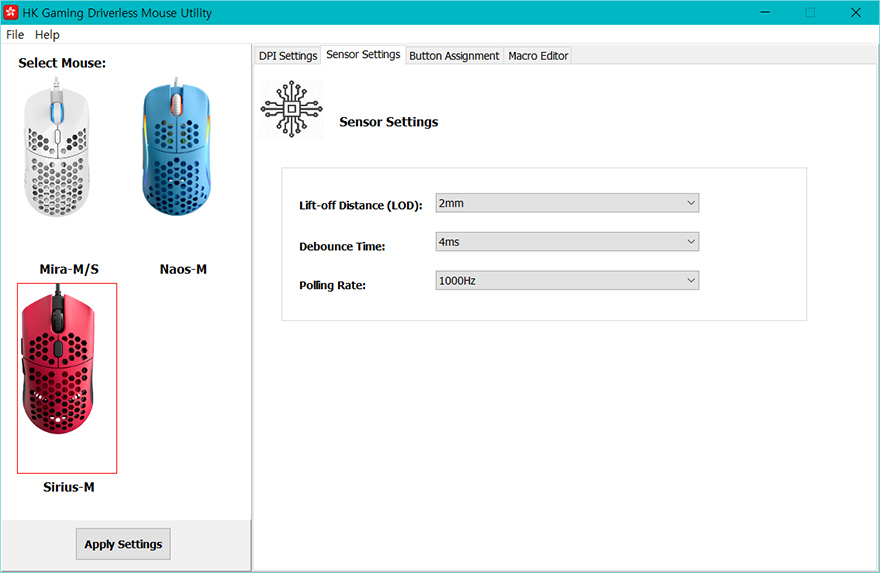Click the HK Gaming app icon in title bar

coord(11,12)
